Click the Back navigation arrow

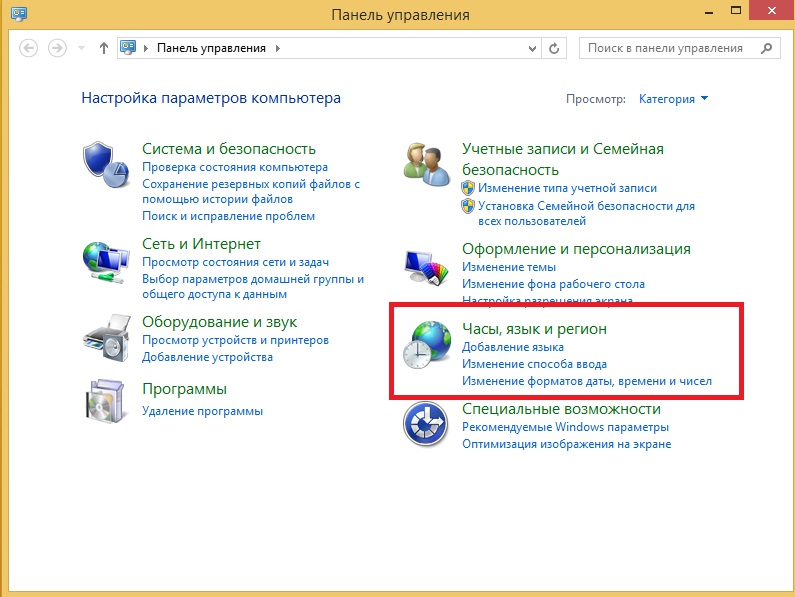point(28,48)
